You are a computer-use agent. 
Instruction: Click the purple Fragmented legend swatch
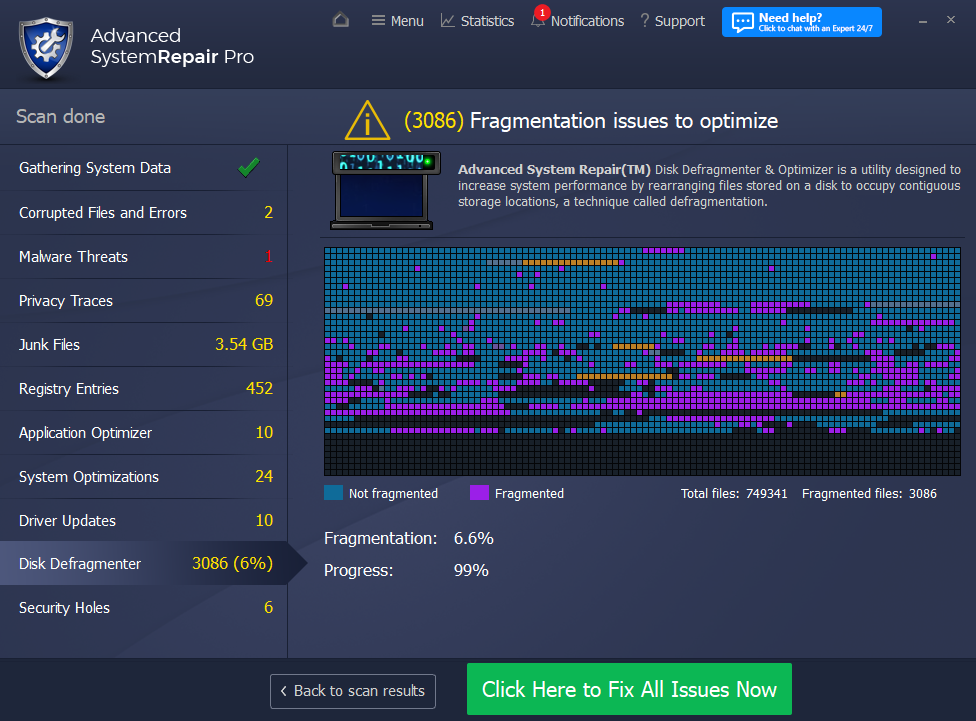pos(479,493)
